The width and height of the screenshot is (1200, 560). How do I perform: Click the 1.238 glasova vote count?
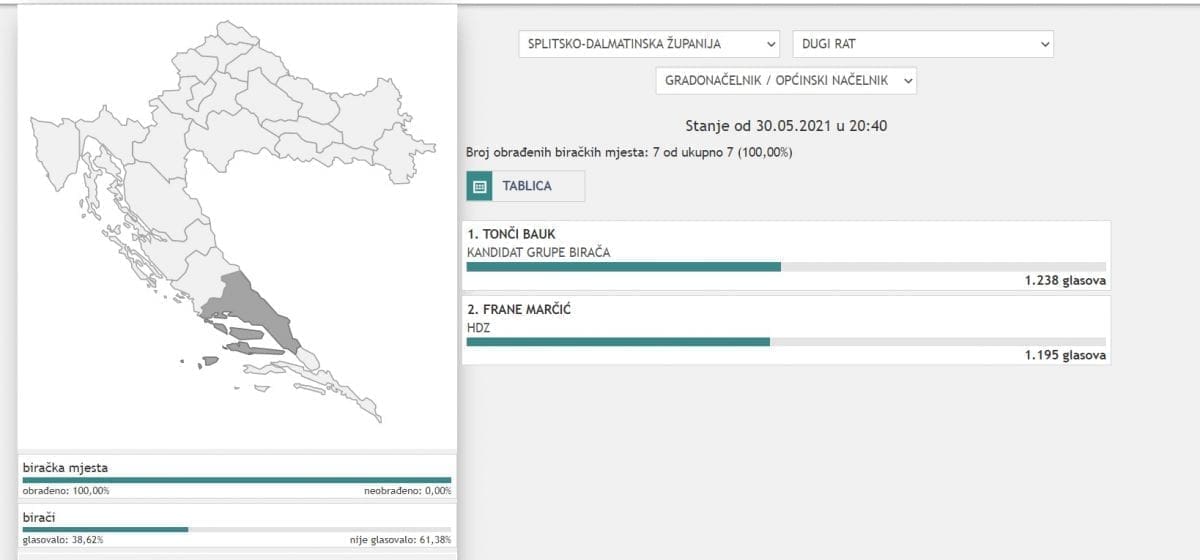coord(1064,281)
